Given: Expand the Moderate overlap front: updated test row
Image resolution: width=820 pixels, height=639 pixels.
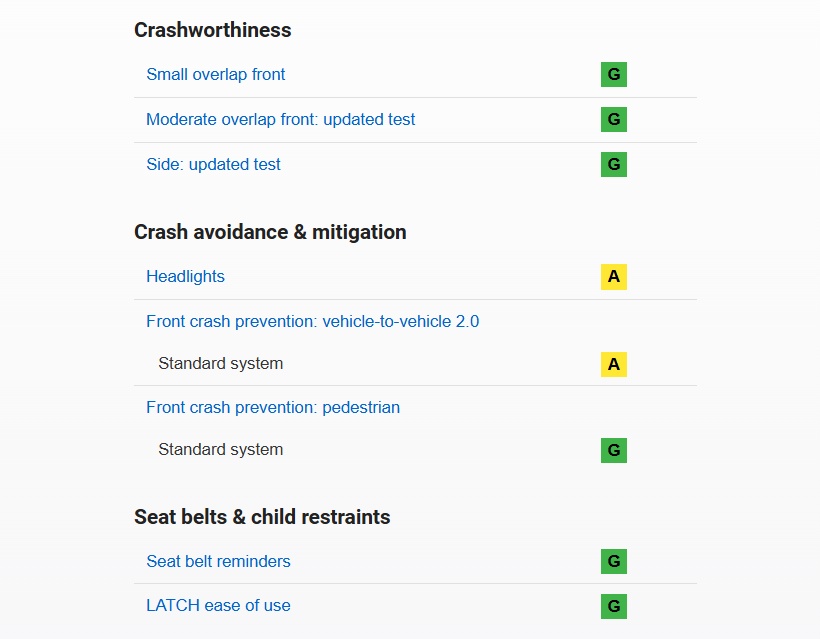Looking at the screenshot, I should point(280,119).
